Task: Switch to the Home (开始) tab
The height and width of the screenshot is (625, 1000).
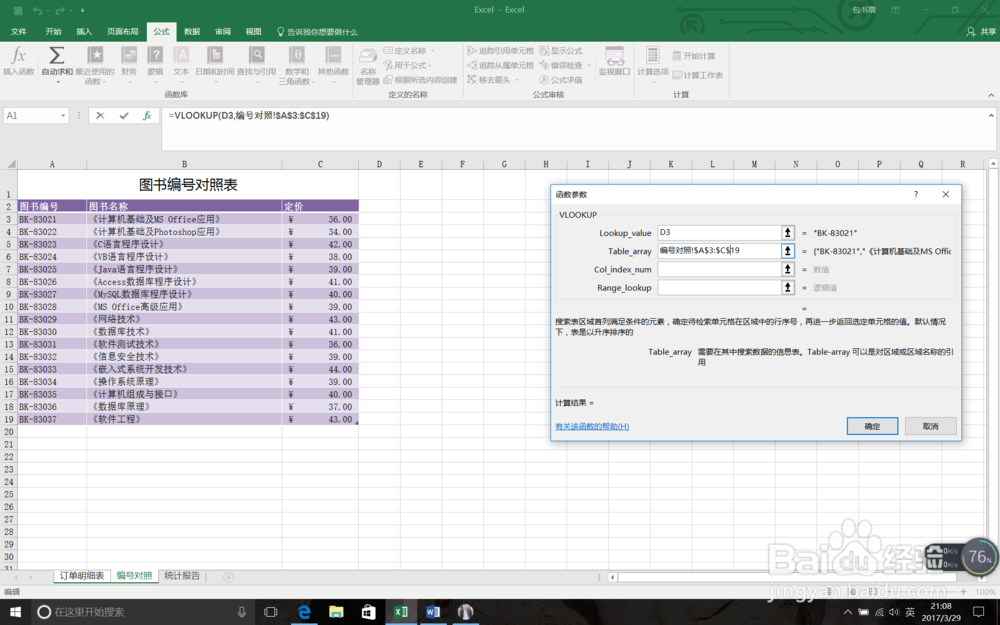Action: click(x=54, y=31)
